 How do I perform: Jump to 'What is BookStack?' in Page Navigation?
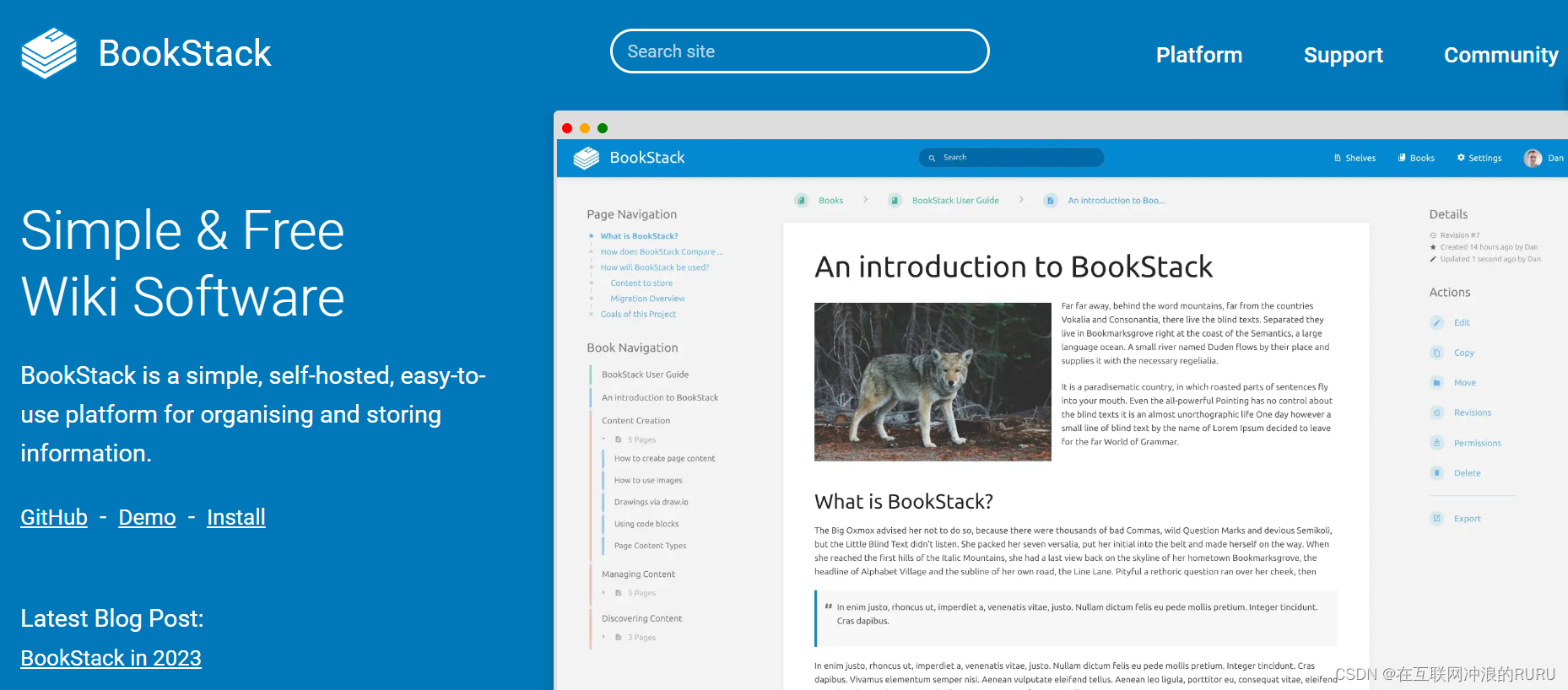point(639,236)
